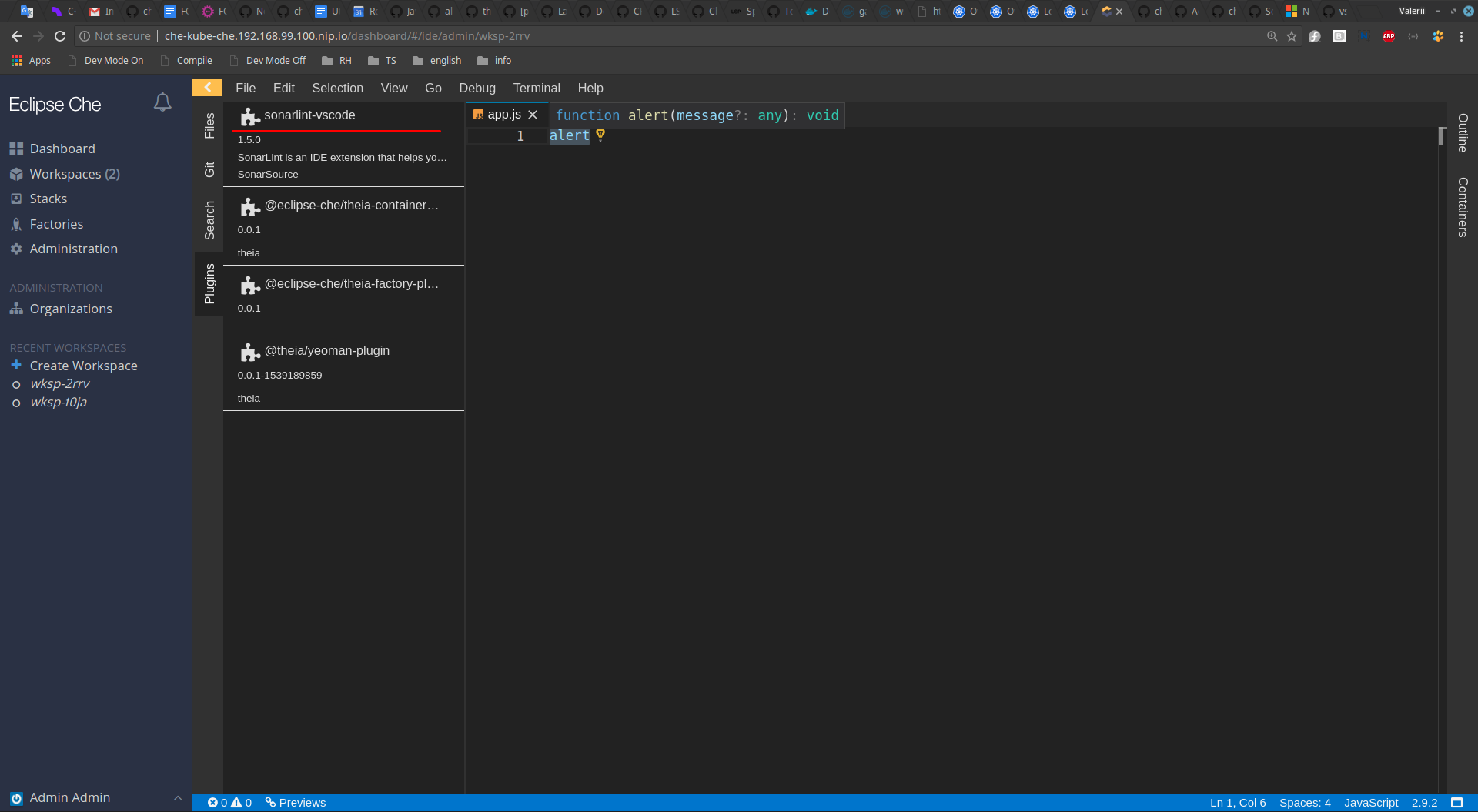Toggle the Search panel open
Screen dimensions: 1478x812
(209, 221)
